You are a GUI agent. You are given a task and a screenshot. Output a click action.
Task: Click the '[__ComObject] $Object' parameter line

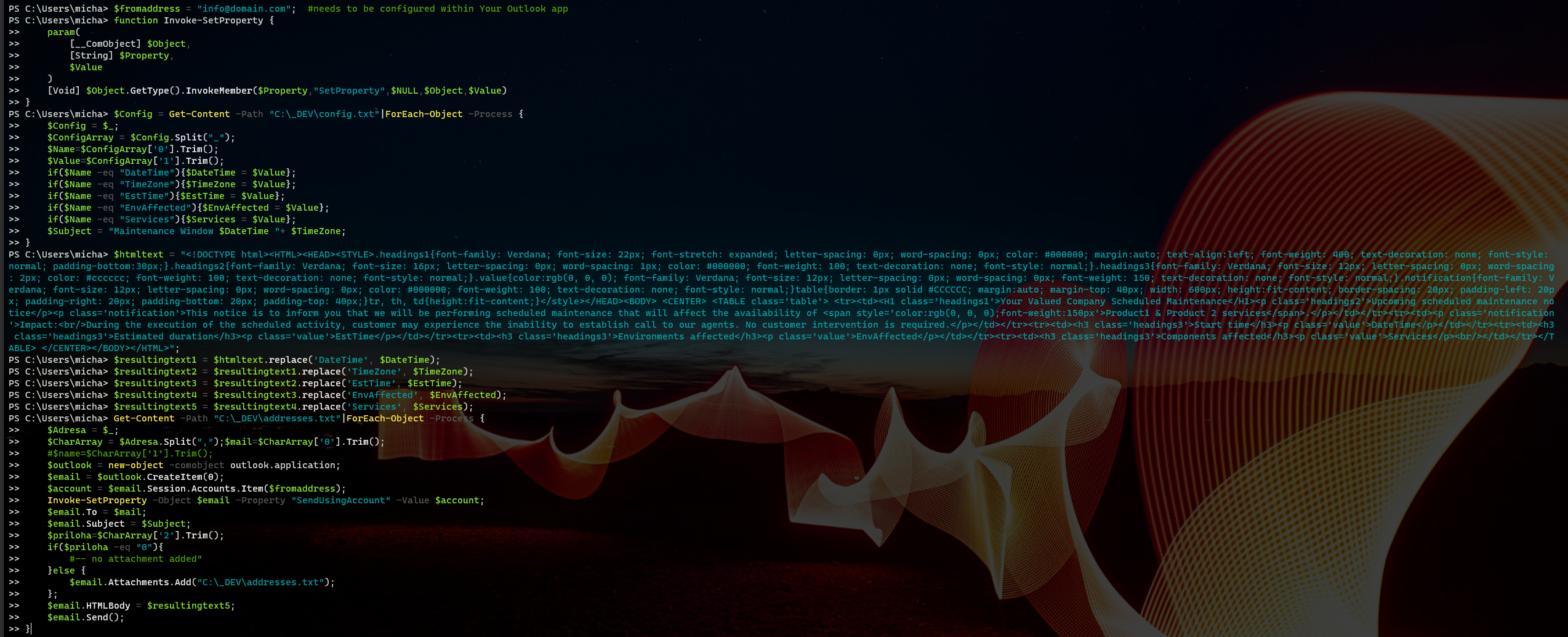tap(127, 44)
